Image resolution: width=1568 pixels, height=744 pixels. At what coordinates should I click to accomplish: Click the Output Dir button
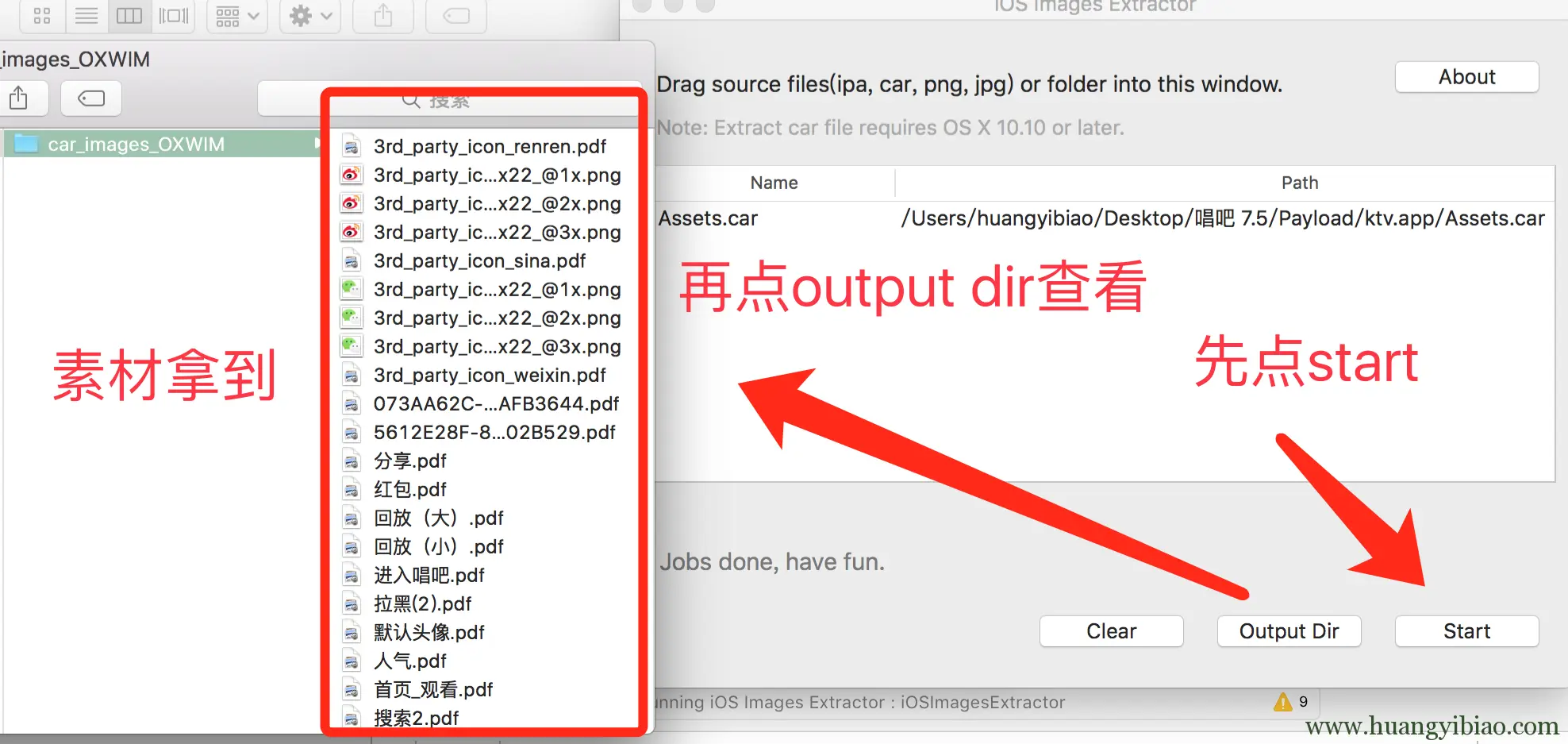[x=1289, y=631]
